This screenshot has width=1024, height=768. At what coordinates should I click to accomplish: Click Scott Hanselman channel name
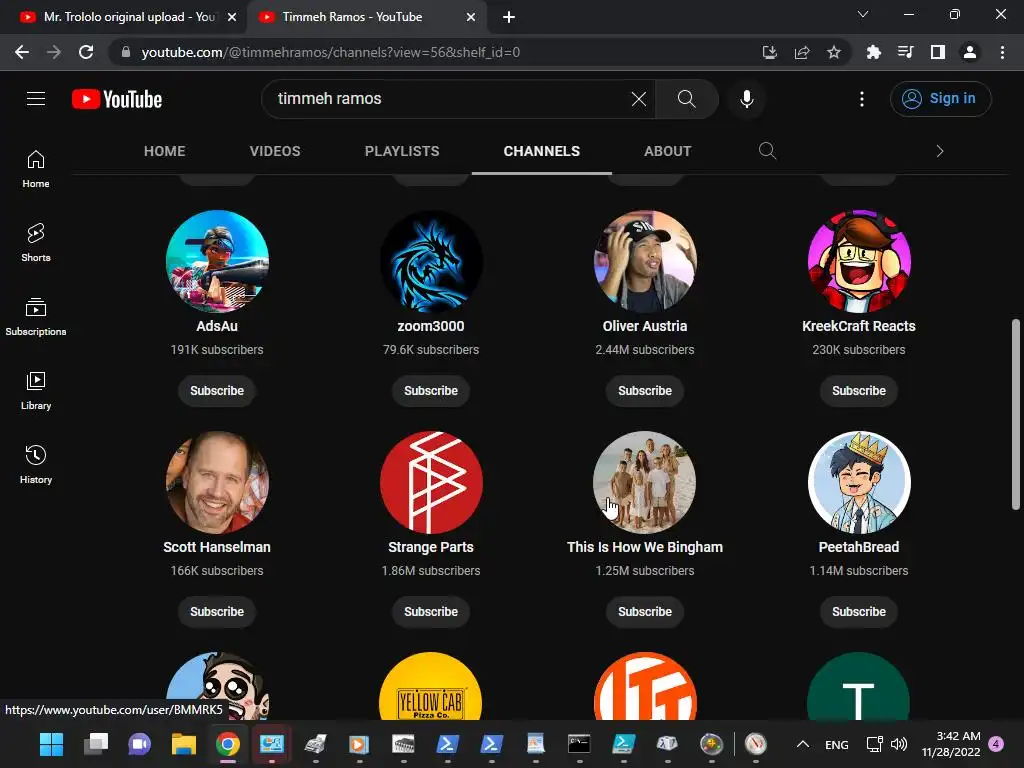(x=217, y=547)
